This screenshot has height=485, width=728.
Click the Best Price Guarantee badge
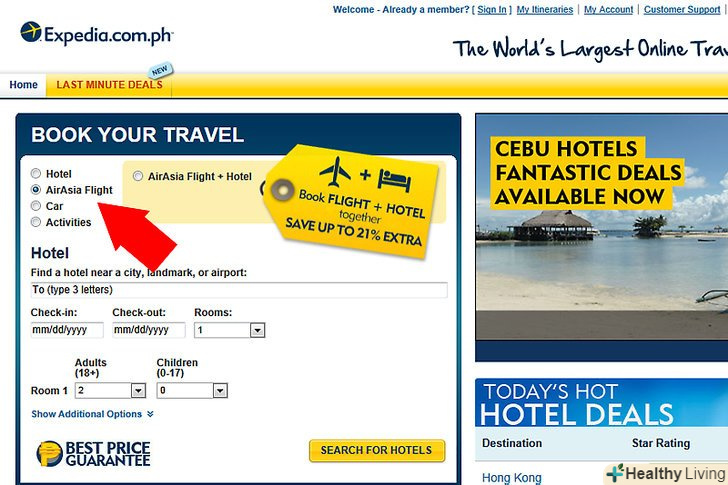pyautogui.click(x=93, y=453)
